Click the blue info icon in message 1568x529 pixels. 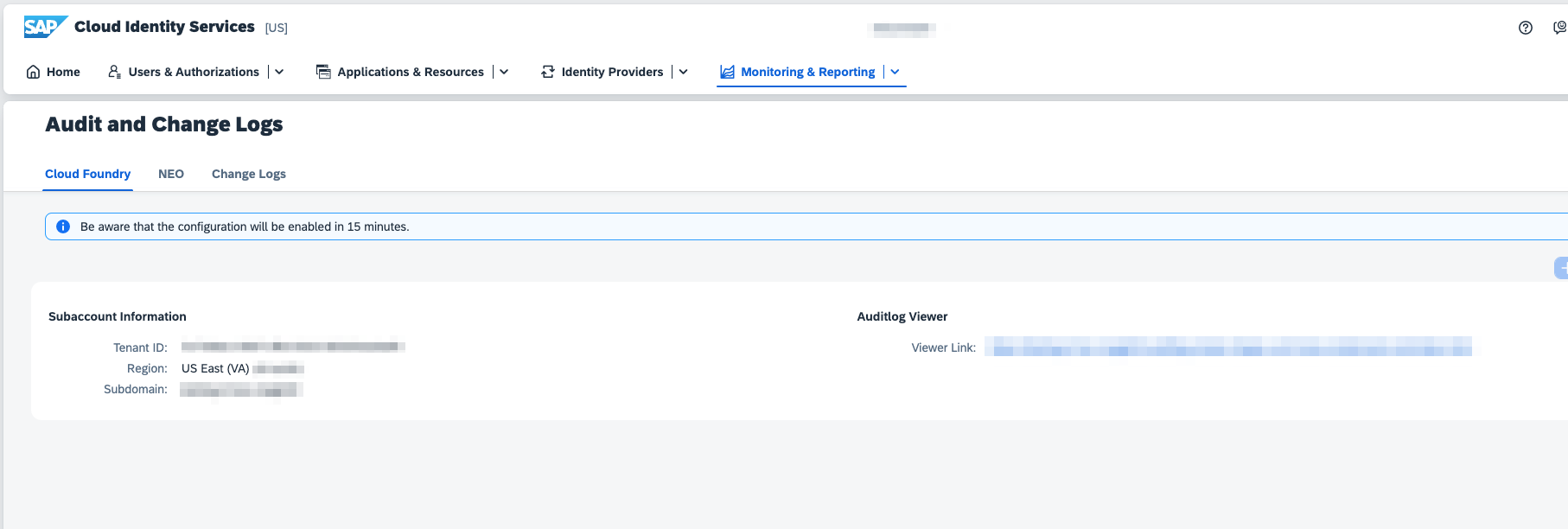point(63,226)
